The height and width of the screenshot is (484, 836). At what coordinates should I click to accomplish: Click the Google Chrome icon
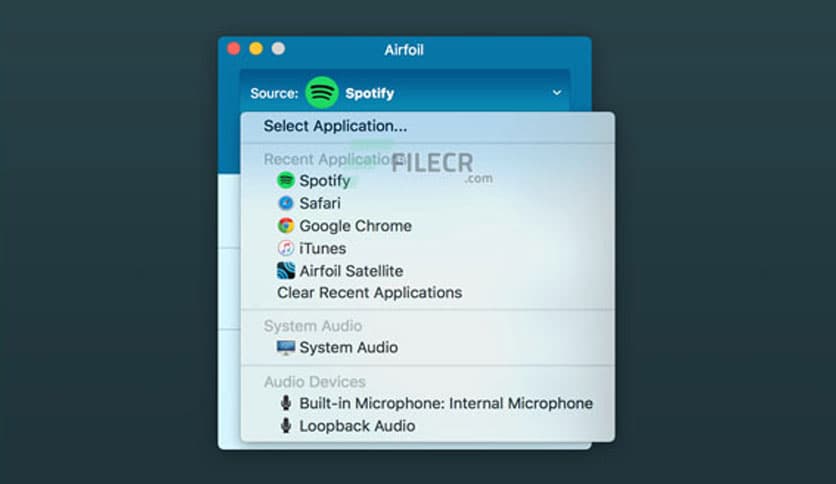point(286,225)
